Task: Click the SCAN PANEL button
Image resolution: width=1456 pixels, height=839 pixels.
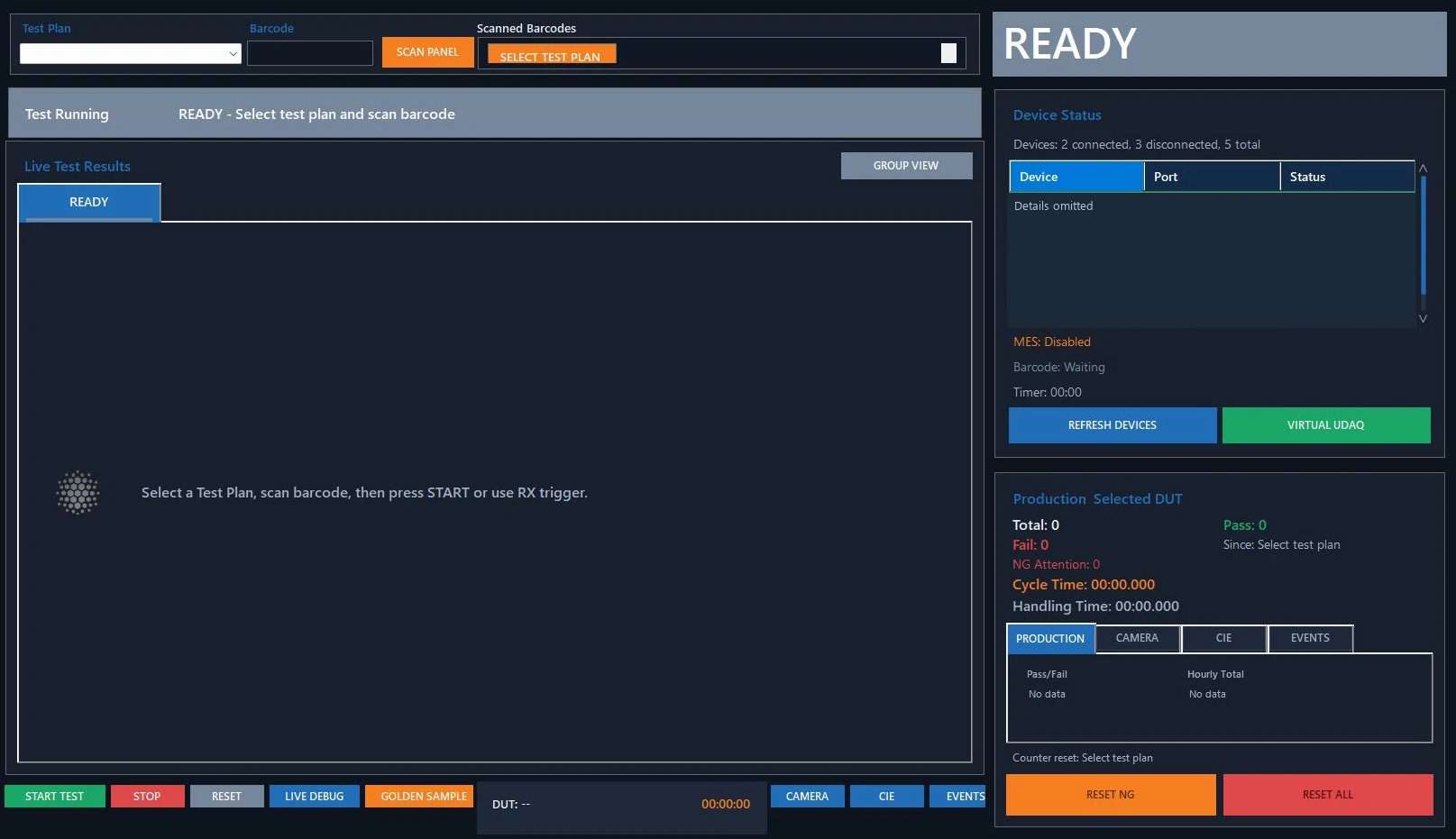Action: tap(427, 52)
